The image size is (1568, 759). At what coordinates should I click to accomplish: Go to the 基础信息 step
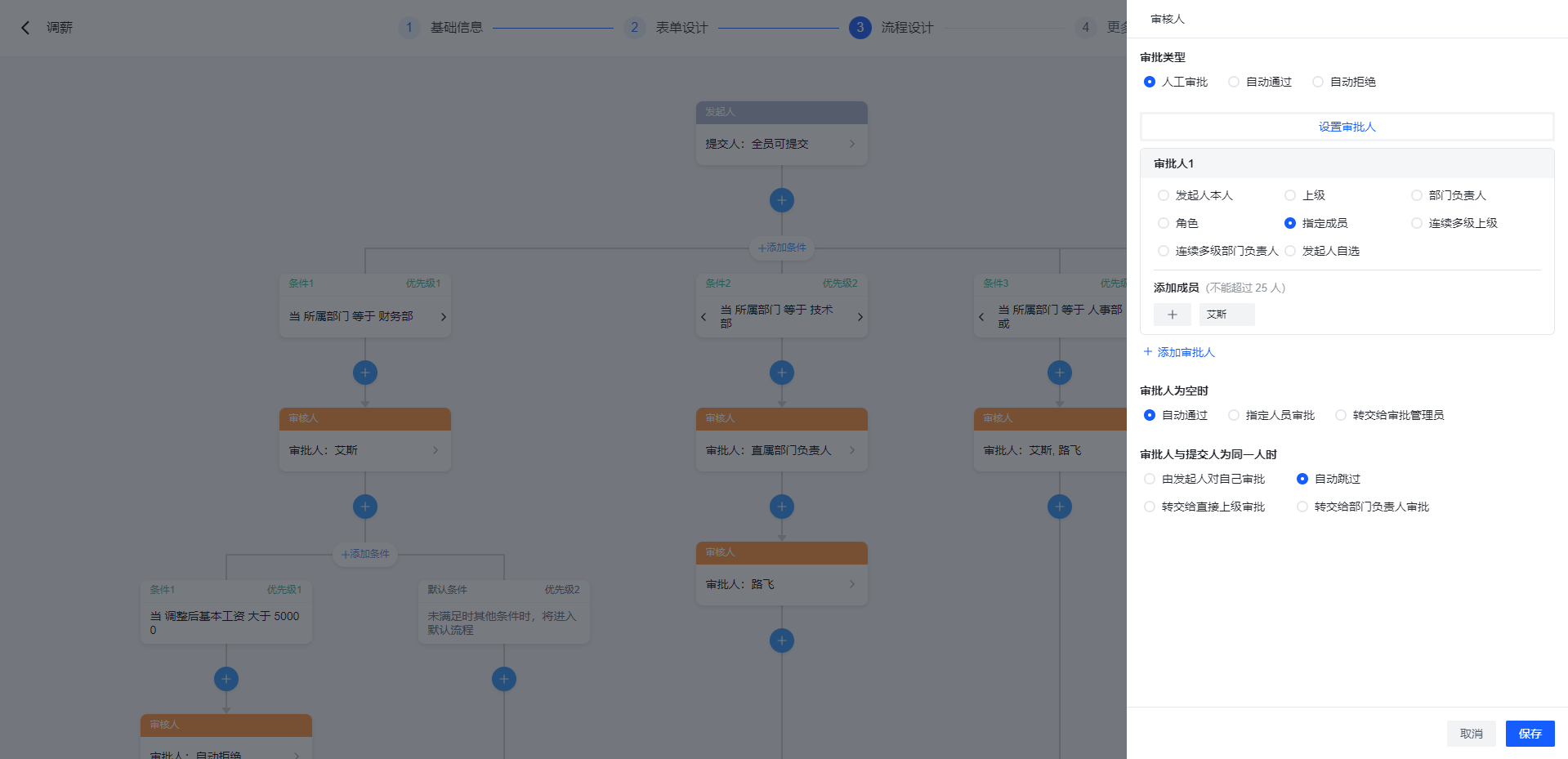coord(454,27)
